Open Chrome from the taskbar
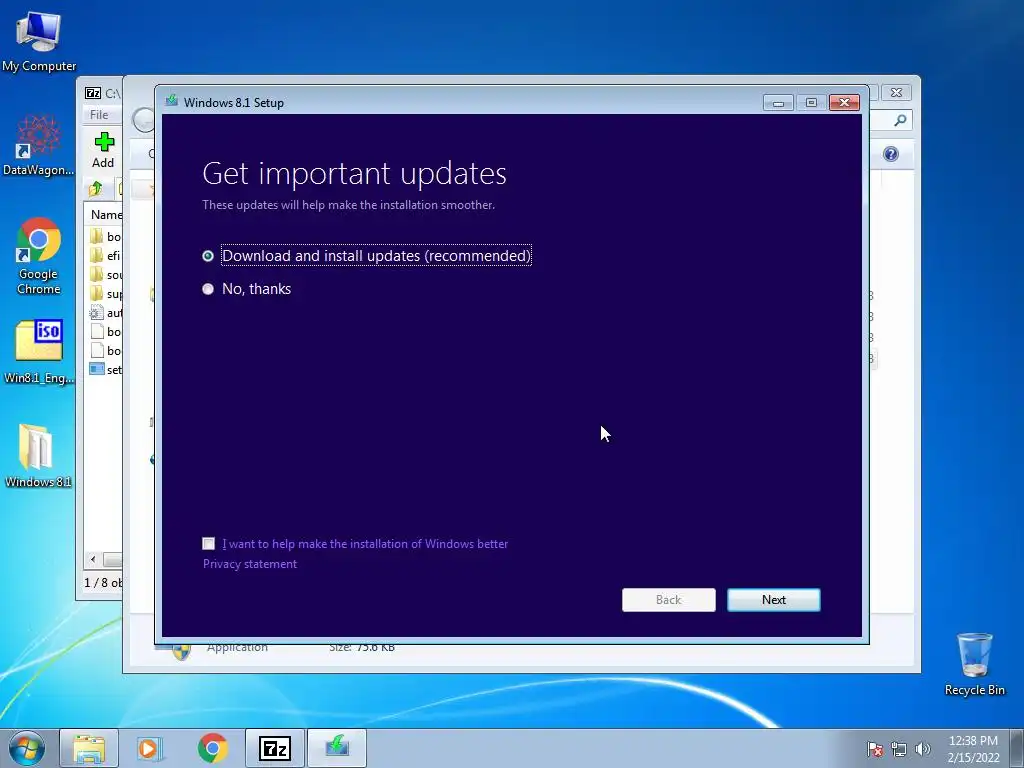1024x768 pixels. click(212, 748)
